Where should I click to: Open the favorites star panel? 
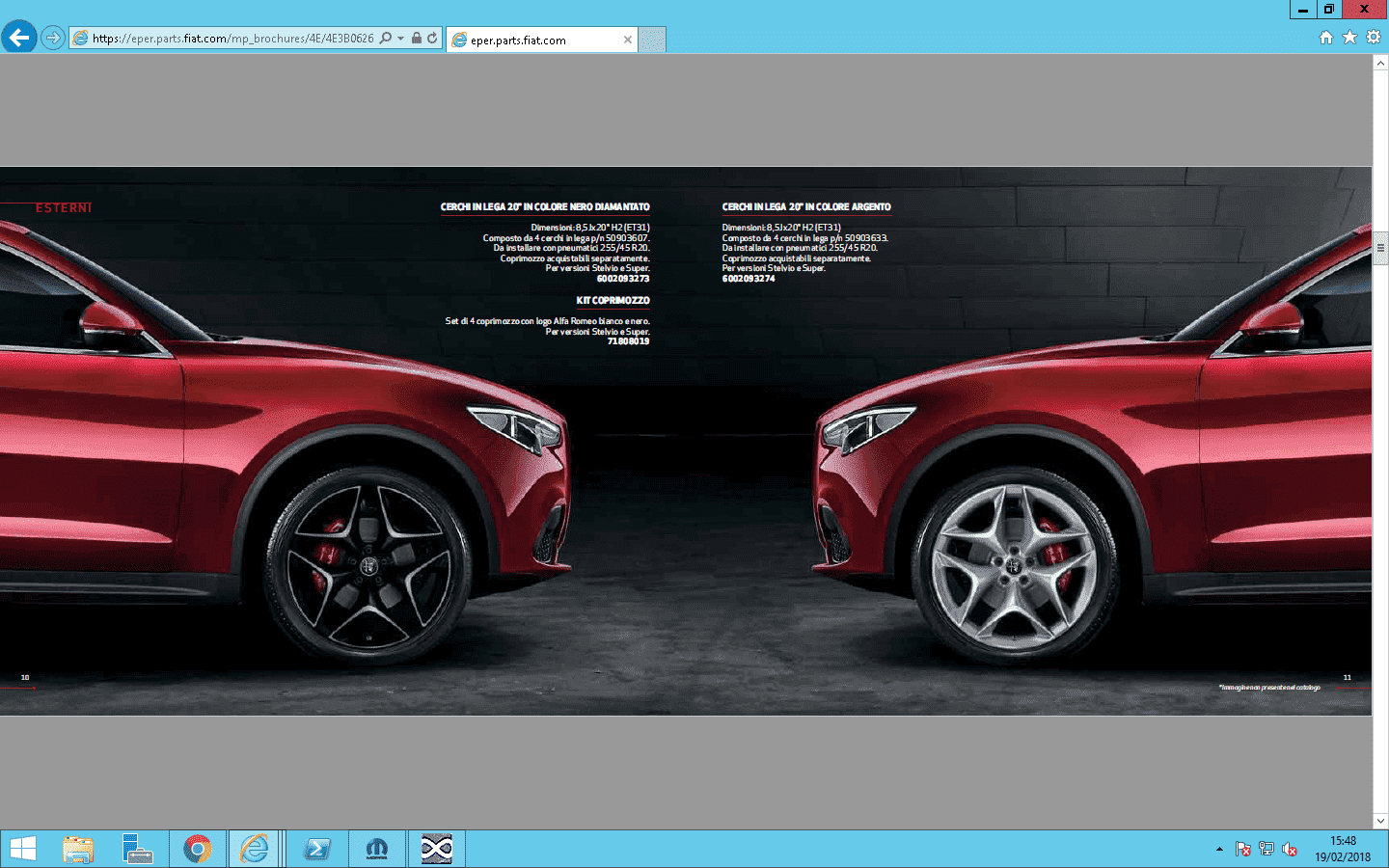tap(1349, 37)
